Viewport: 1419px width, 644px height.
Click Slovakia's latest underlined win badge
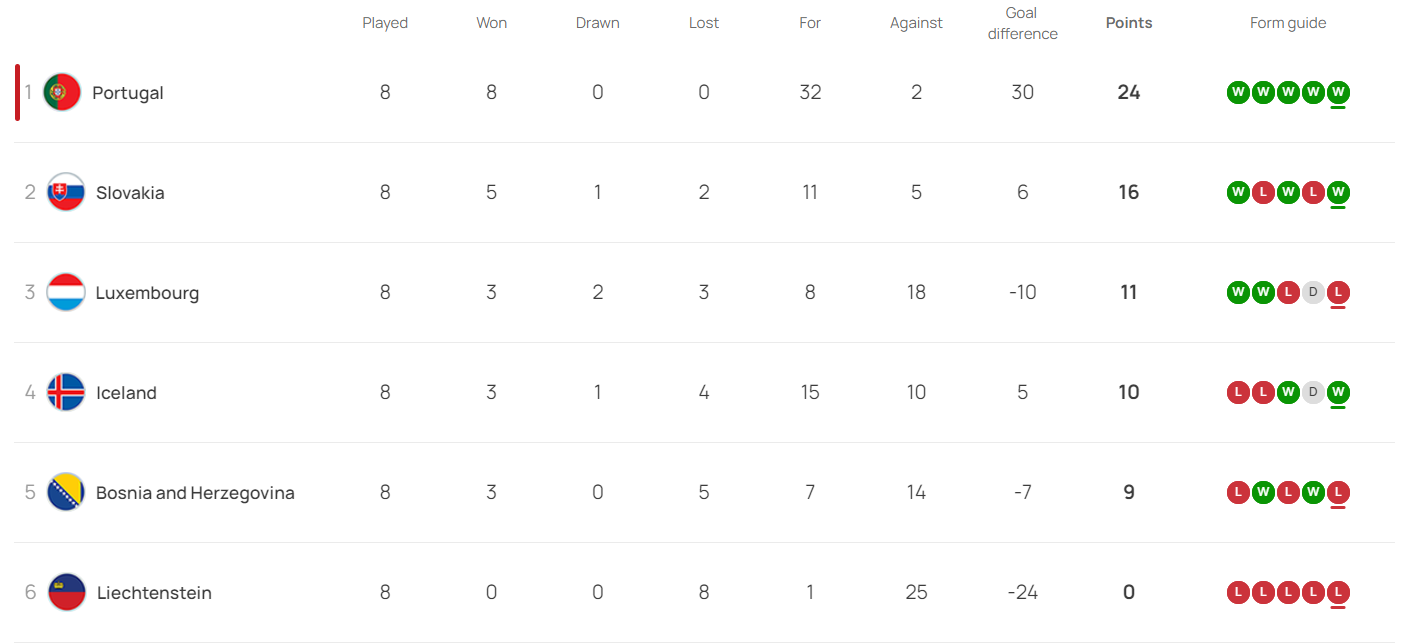point(1338,192)
